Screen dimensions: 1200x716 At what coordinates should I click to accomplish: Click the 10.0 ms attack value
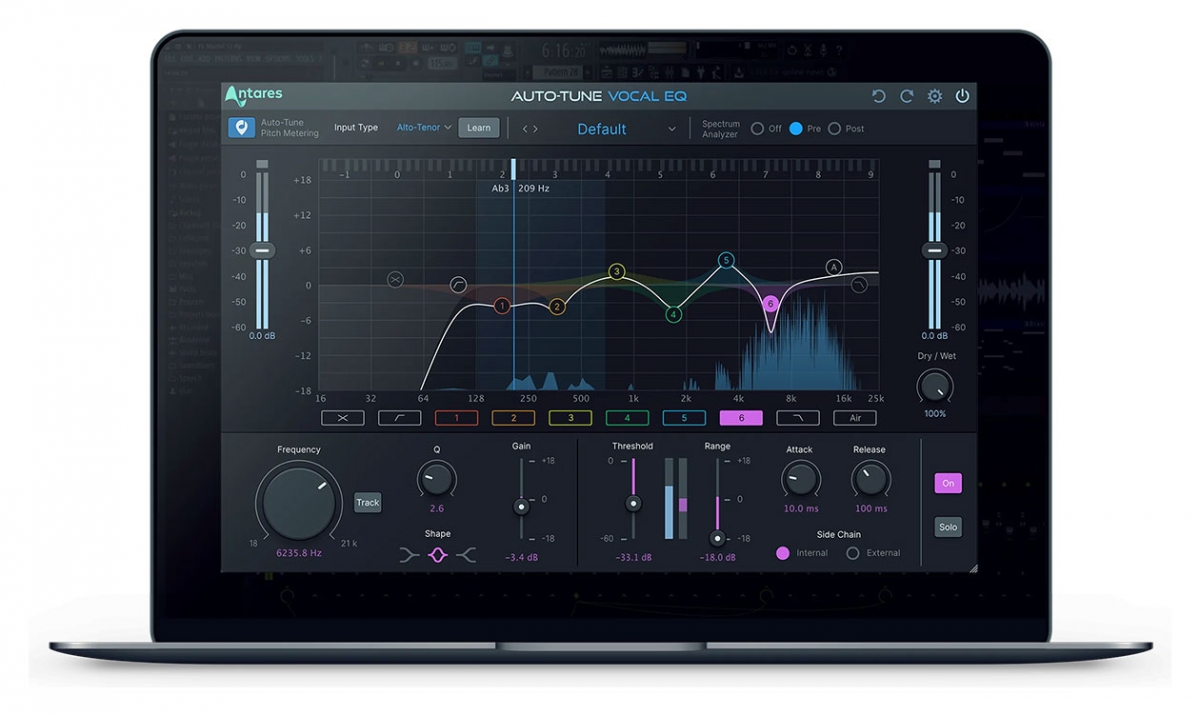click(800, 509)
